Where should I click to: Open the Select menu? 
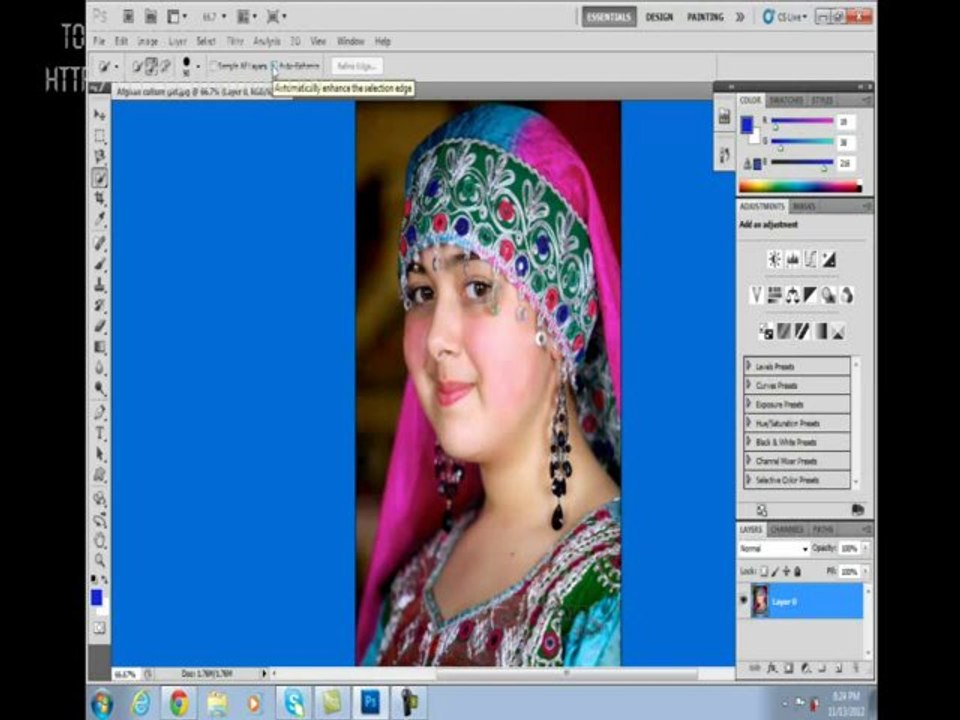[x=206, y=41]
